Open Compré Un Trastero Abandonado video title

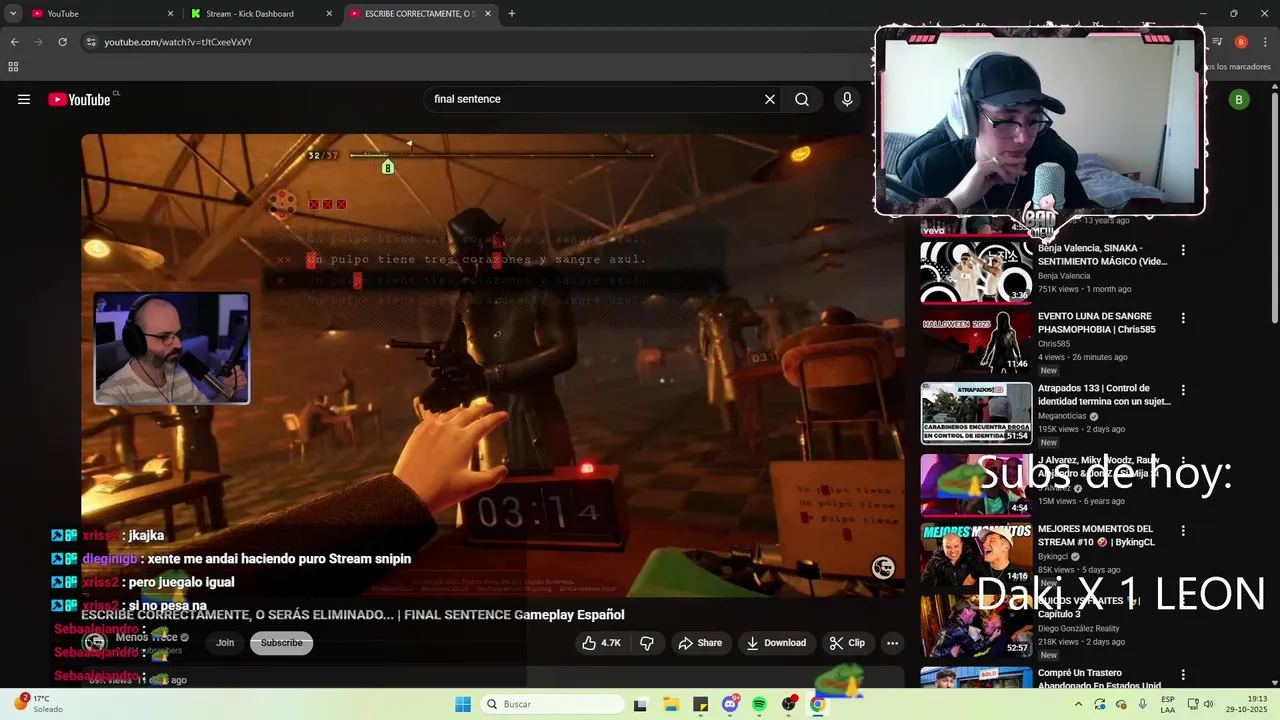(x=1102, y=680)
